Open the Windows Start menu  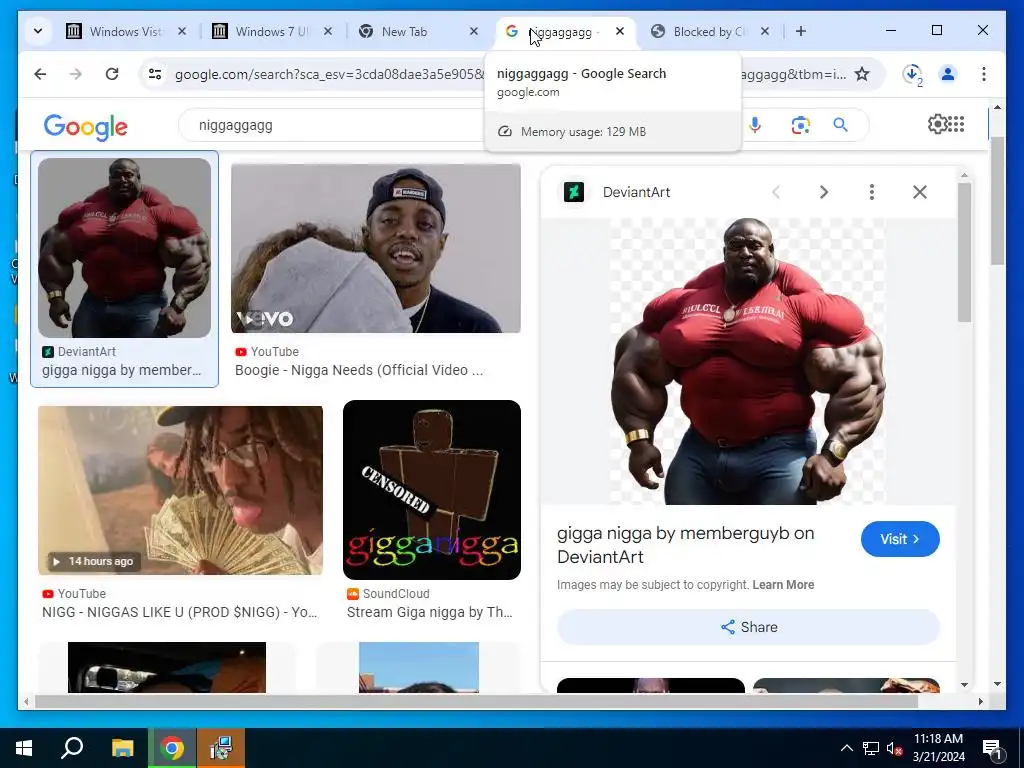[x=24, y=748]
